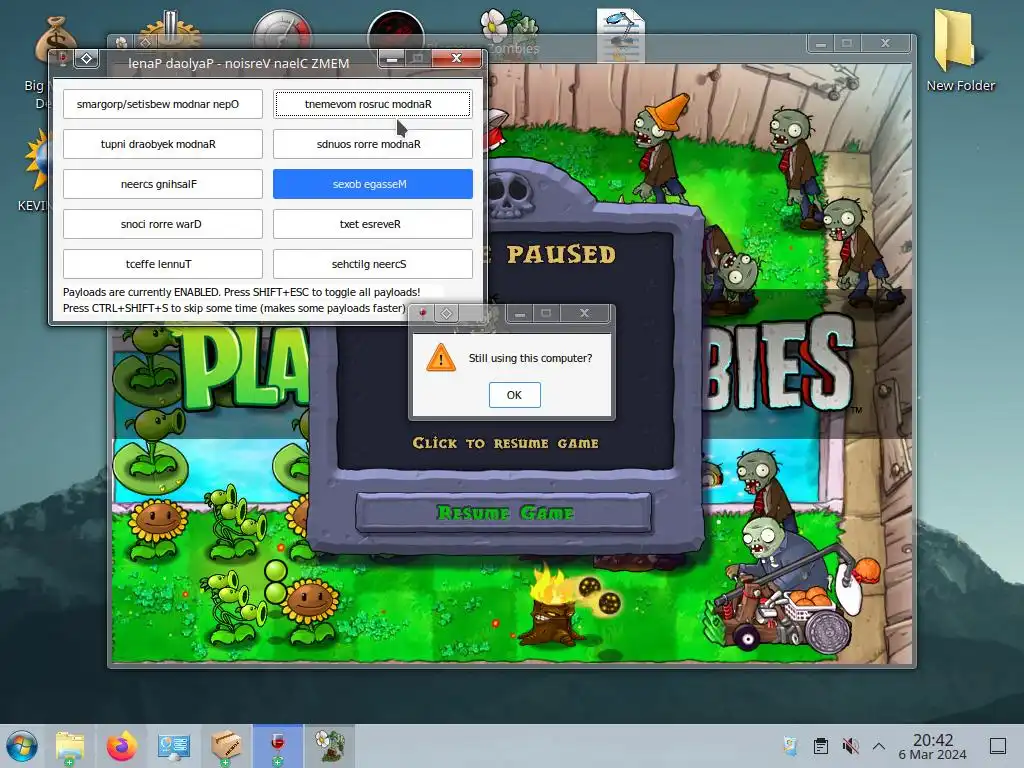Click the wine icon in the message dialog title bar

(x=423, y=313)
